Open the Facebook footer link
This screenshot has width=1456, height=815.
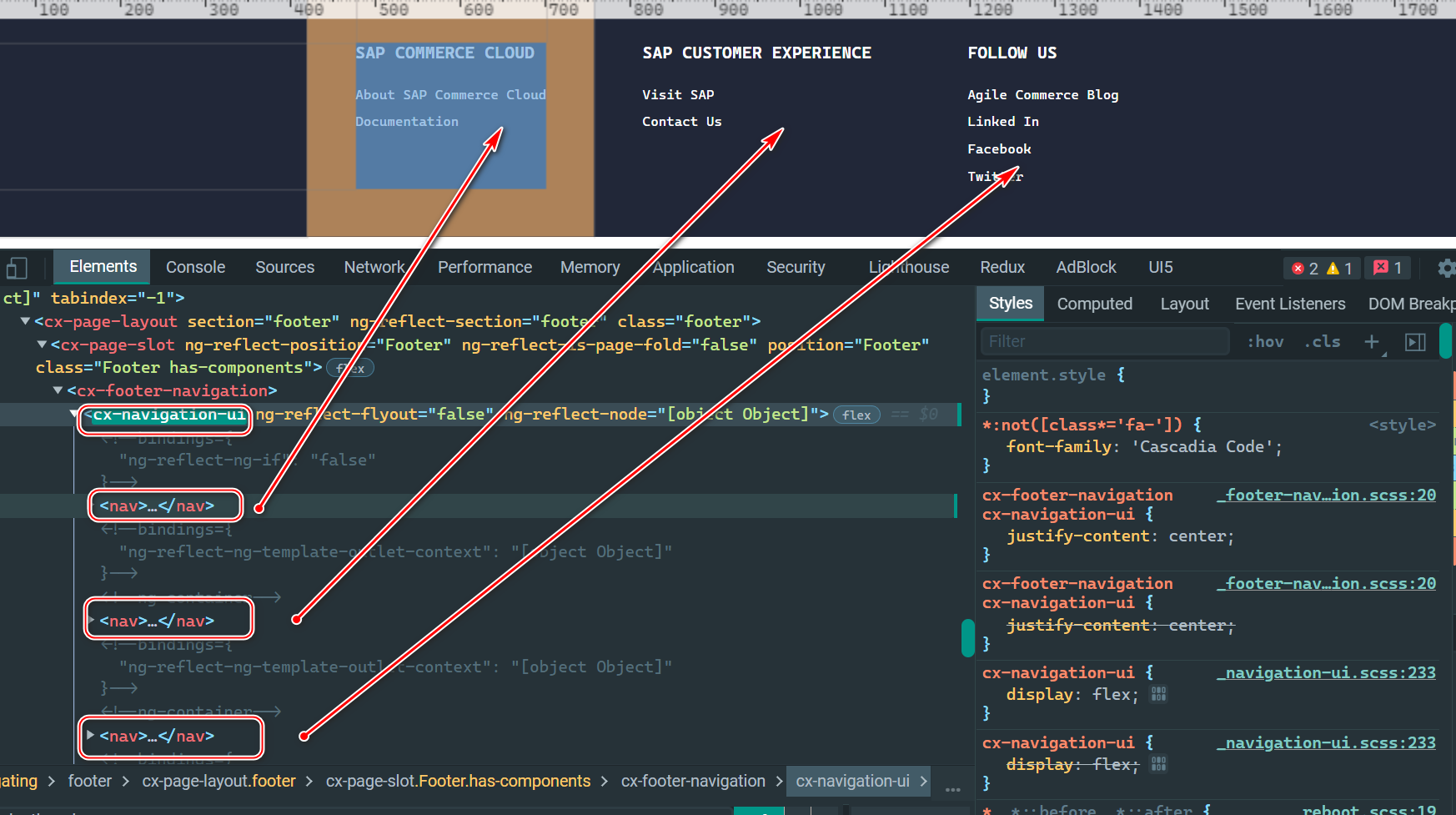[999, 149]
